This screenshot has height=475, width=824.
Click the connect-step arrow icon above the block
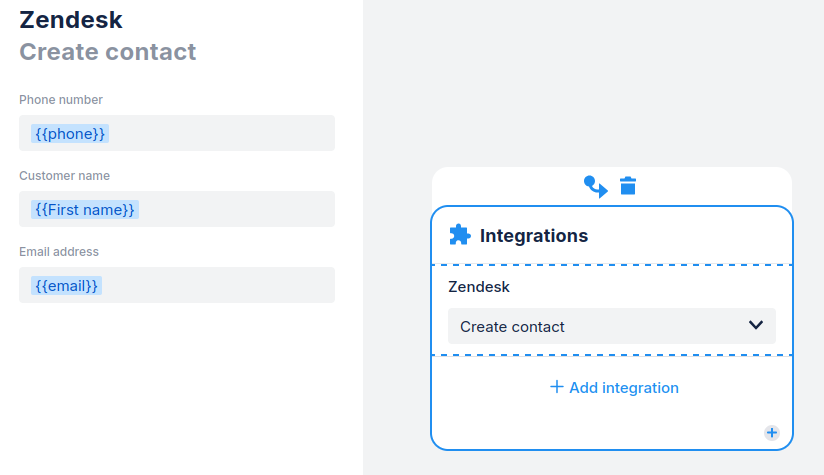coord(595,186)
